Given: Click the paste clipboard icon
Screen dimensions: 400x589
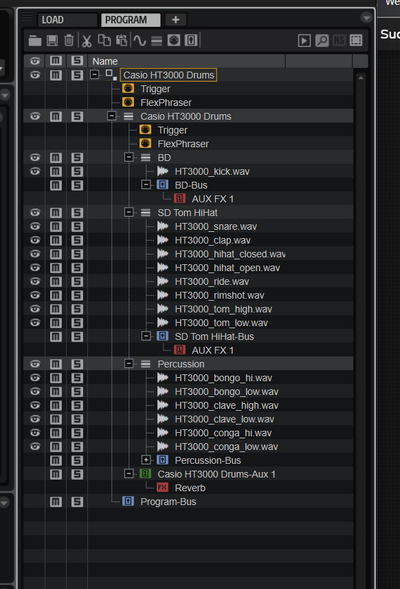Looking at the screenshot, I should coord(121,40).
